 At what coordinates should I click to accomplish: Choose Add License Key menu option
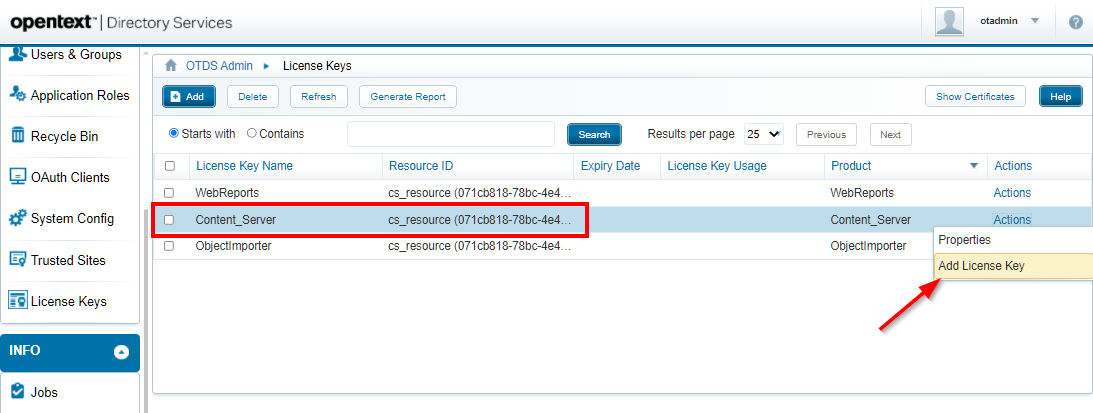[x=981, y=266]
